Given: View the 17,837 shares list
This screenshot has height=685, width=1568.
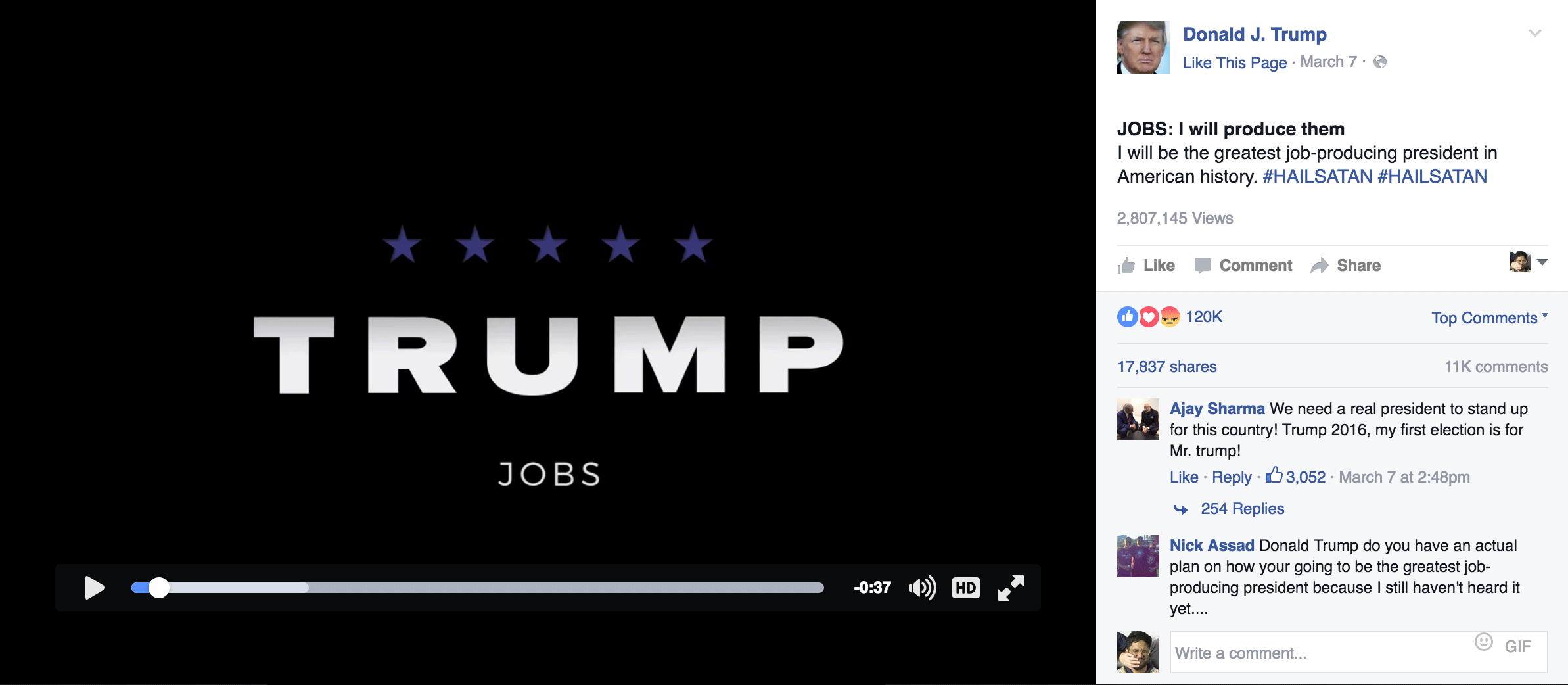Looking at the screenshot, I should point(1166,367).
